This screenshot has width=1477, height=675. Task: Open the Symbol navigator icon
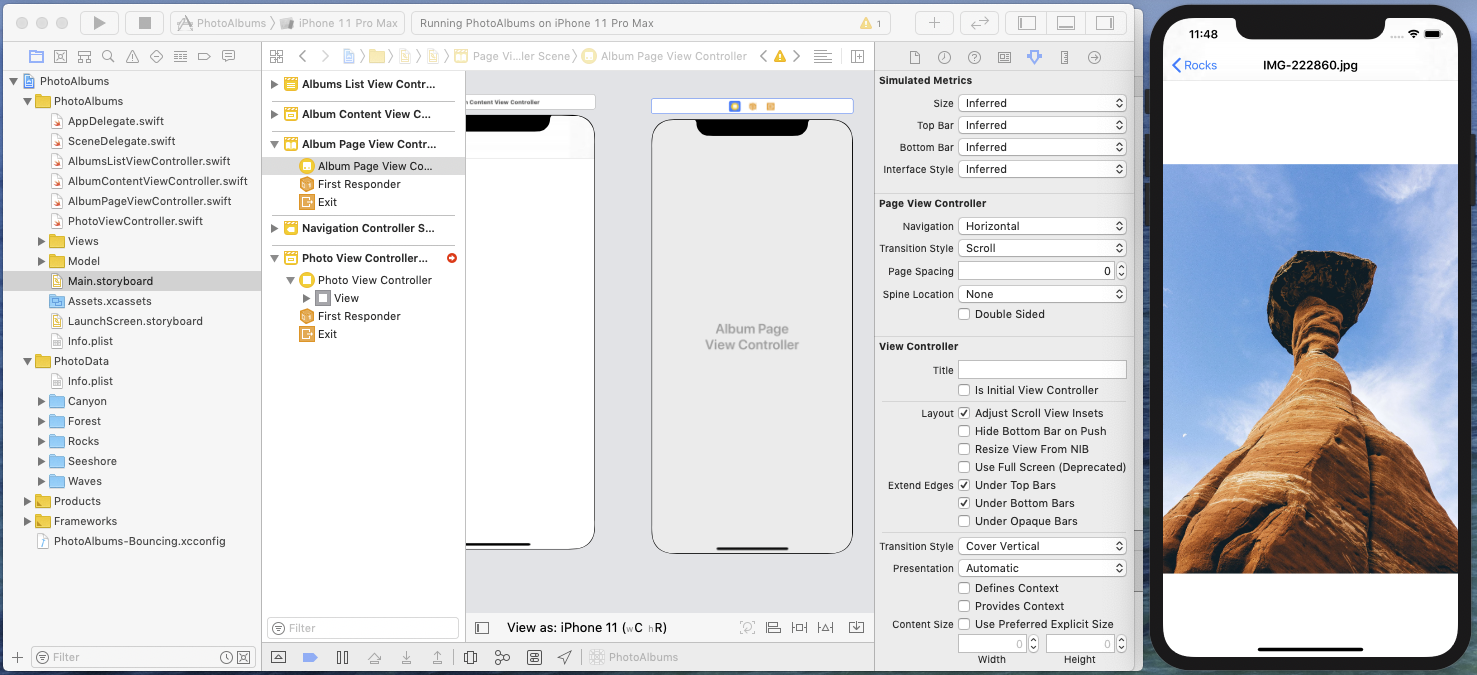point(84,56)
